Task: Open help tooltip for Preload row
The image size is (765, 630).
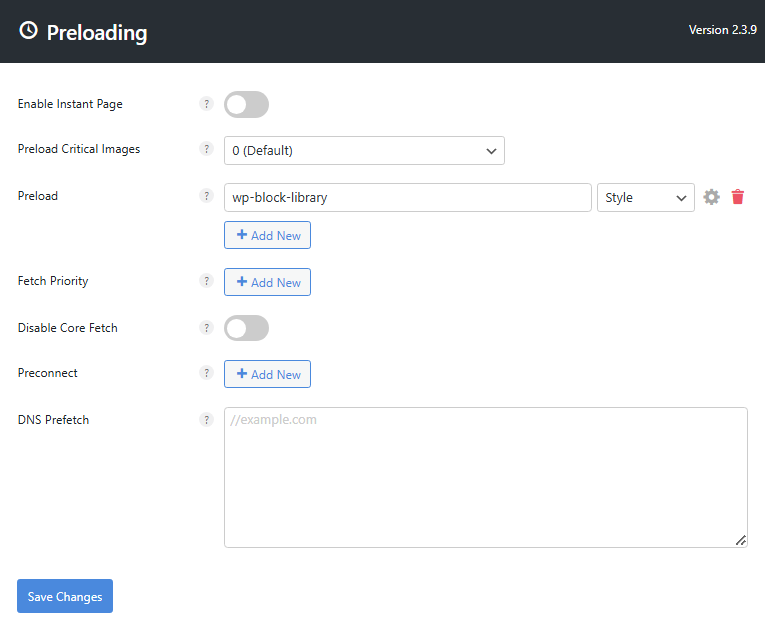Action: [x=206, y=196]
